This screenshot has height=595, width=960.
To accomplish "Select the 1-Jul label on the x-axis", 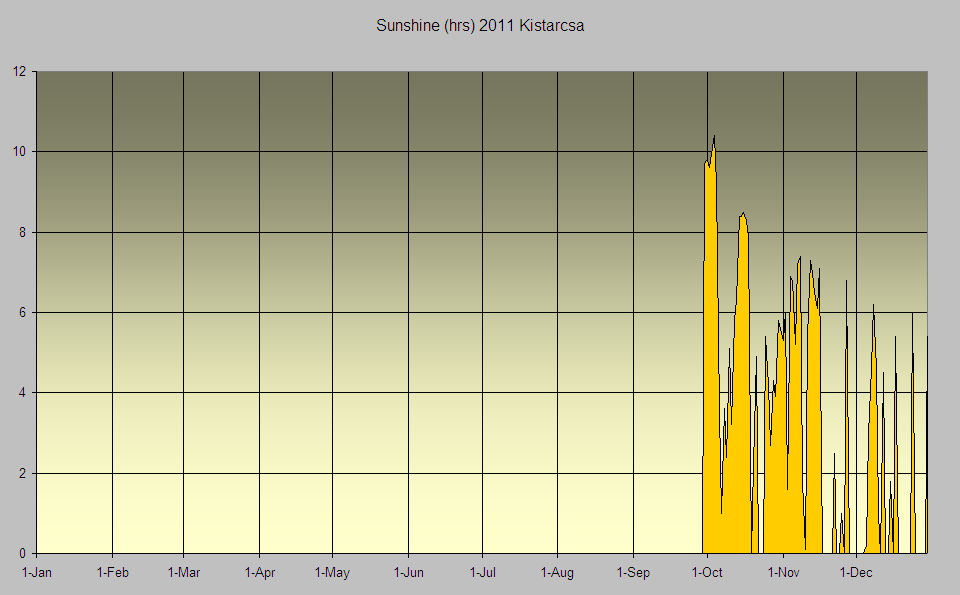I will coord(482,573).
